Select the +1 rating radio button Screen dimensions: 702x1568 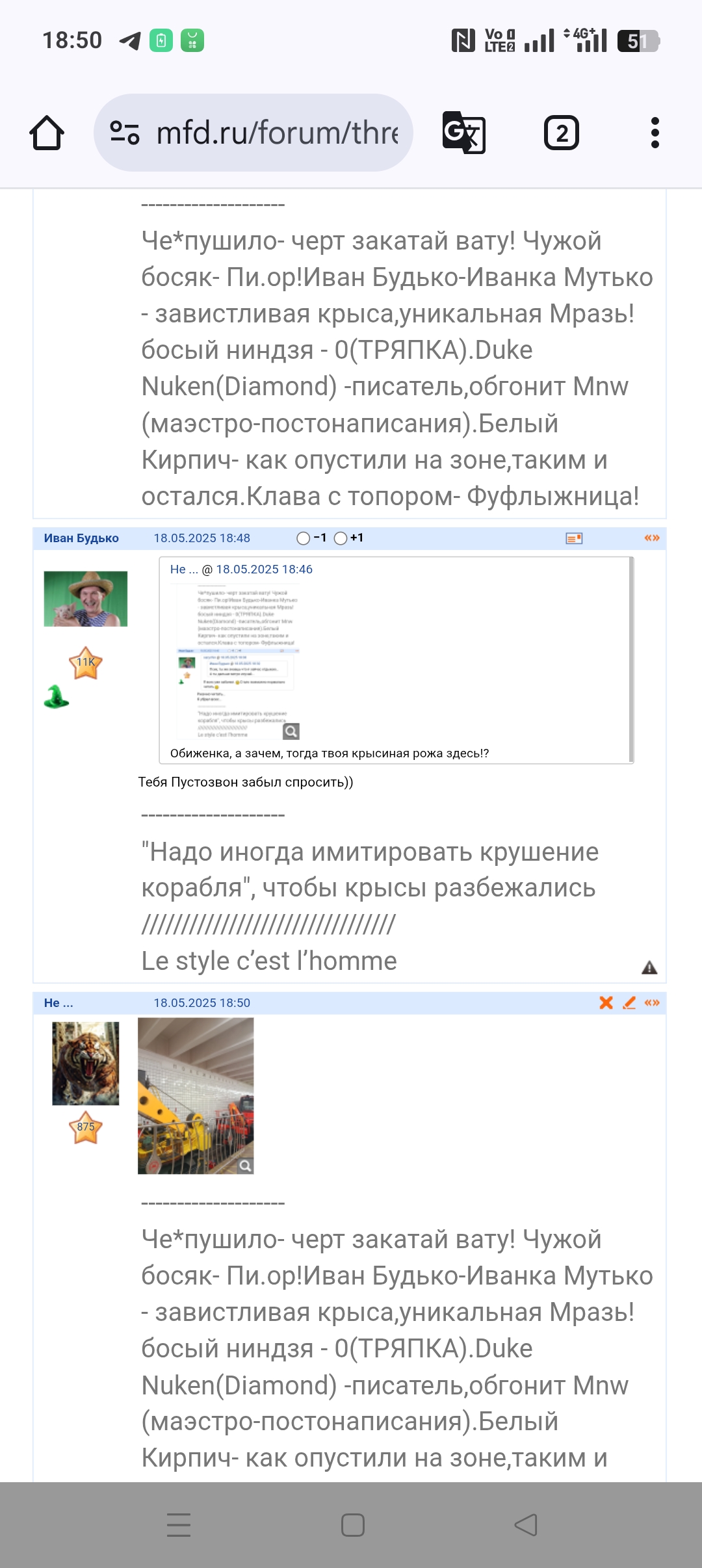tap(341, 538)
